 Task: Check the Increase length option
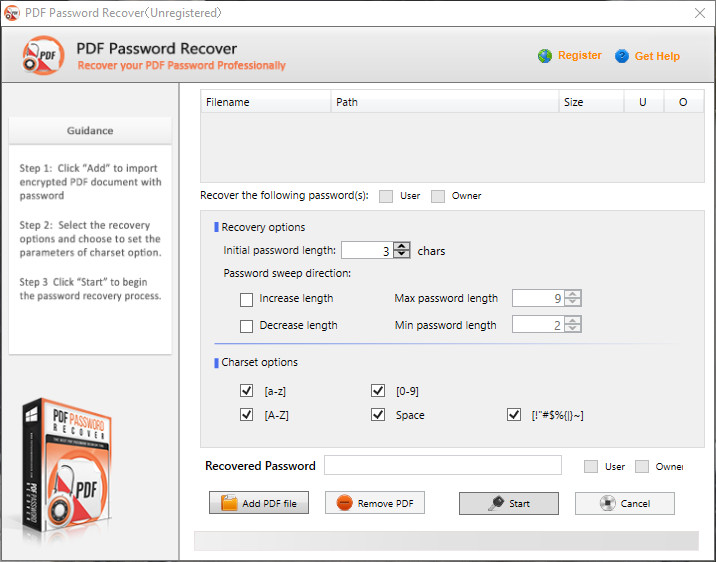[247, 299]
